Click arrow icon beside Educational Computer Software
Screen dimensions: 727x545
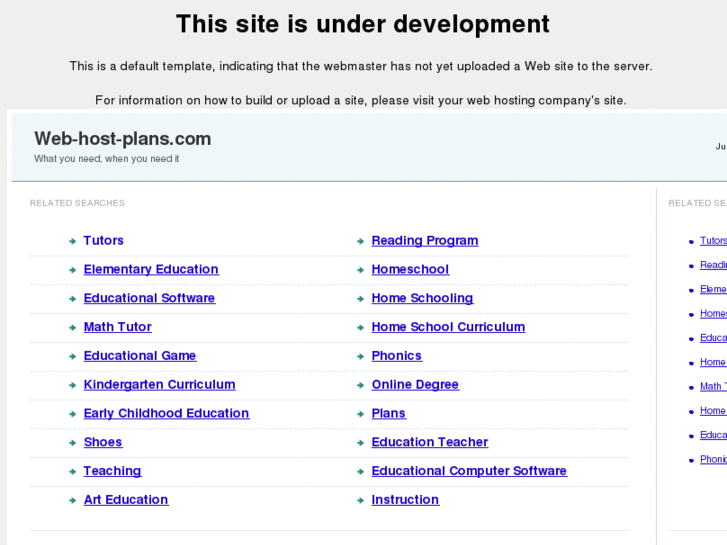coord(360,471)
